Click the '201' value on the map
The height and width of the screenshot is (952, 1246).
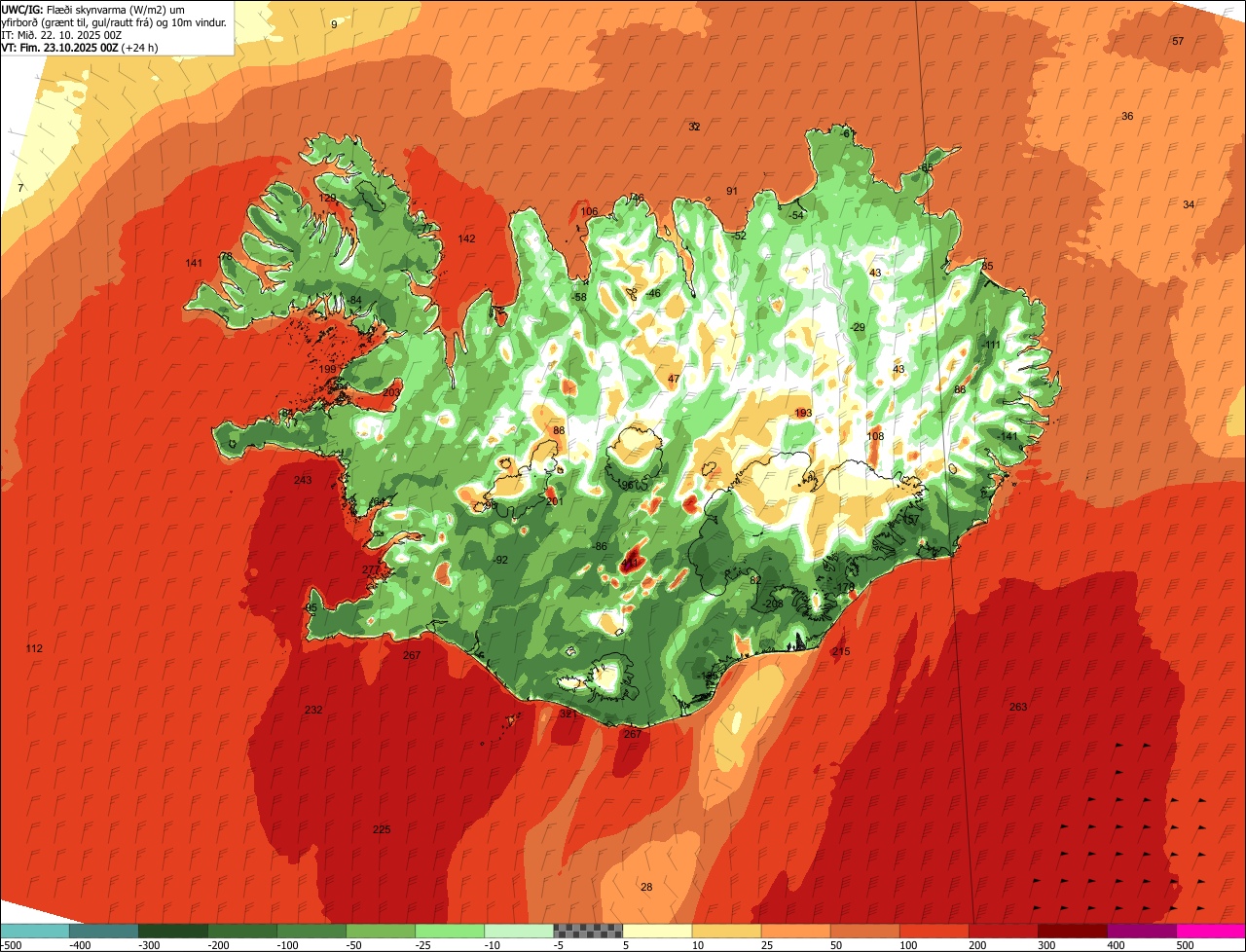click(555, 501)
